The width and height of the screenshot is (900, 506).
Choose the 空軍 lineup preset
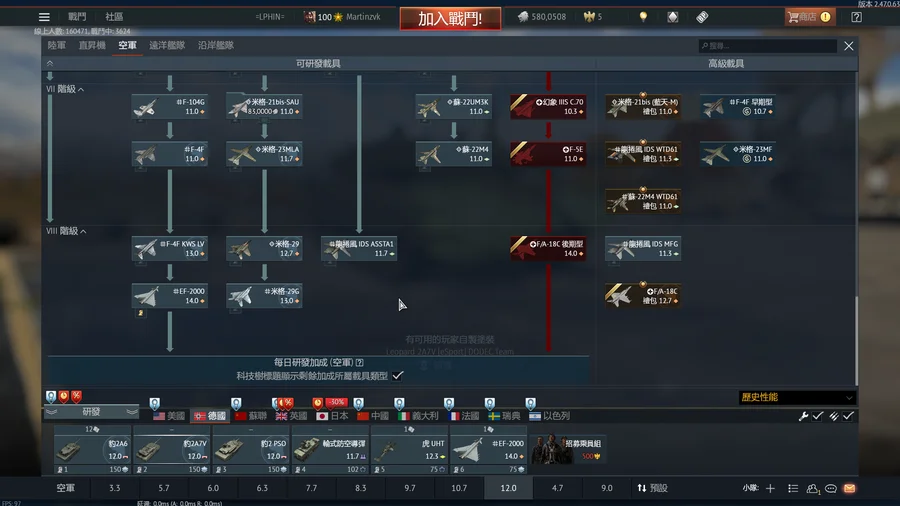click(65, 488)
